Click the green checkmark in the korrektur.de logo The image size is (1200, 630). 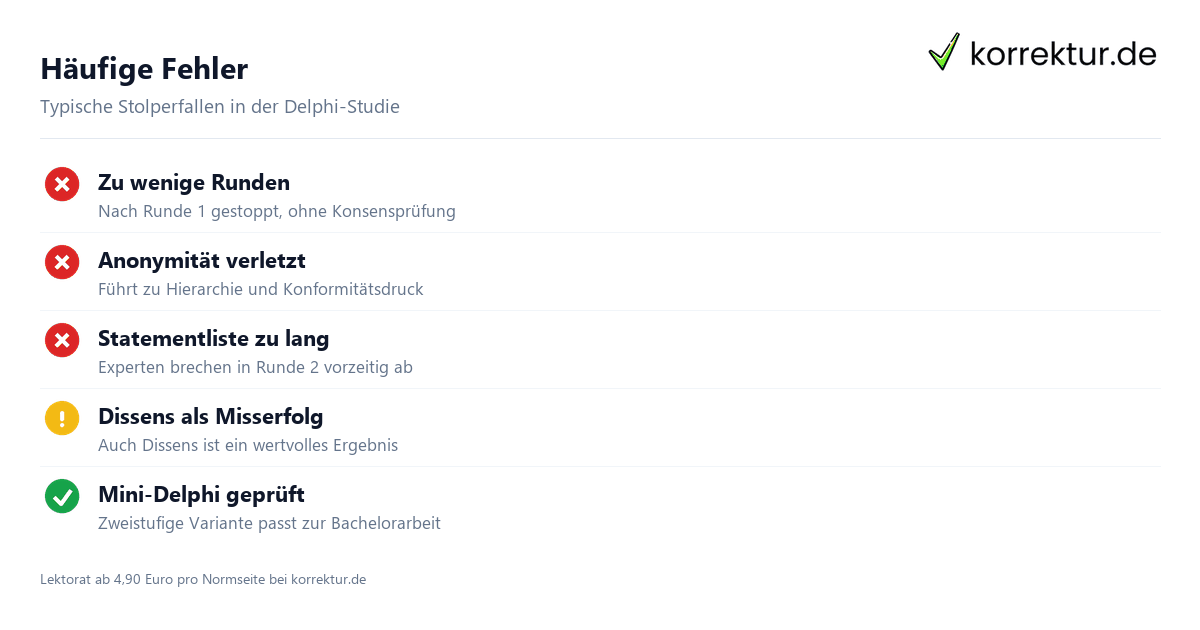coord(944,51)
